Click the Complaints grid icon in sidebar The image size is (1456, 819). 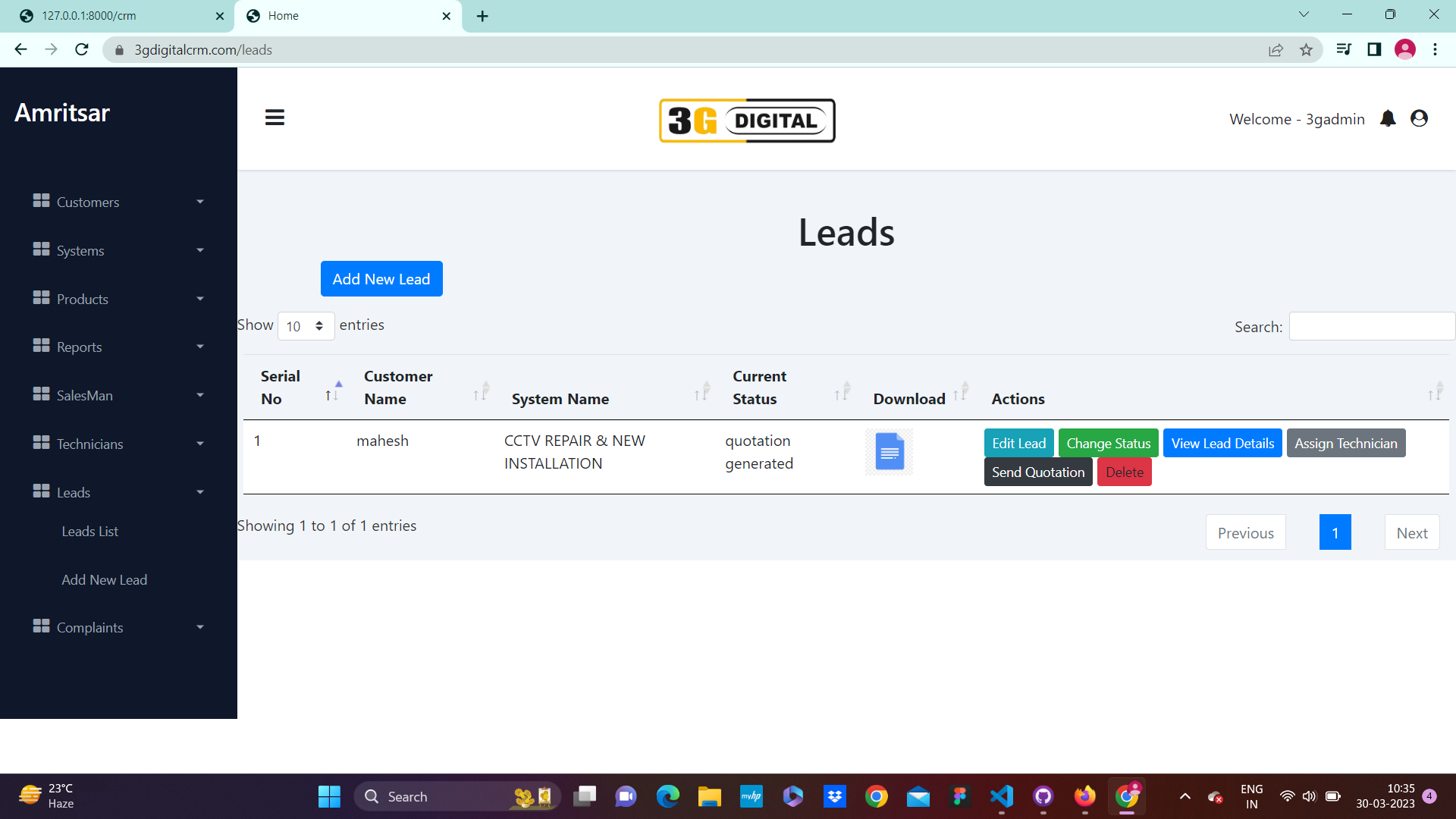(x=41, y=626)
